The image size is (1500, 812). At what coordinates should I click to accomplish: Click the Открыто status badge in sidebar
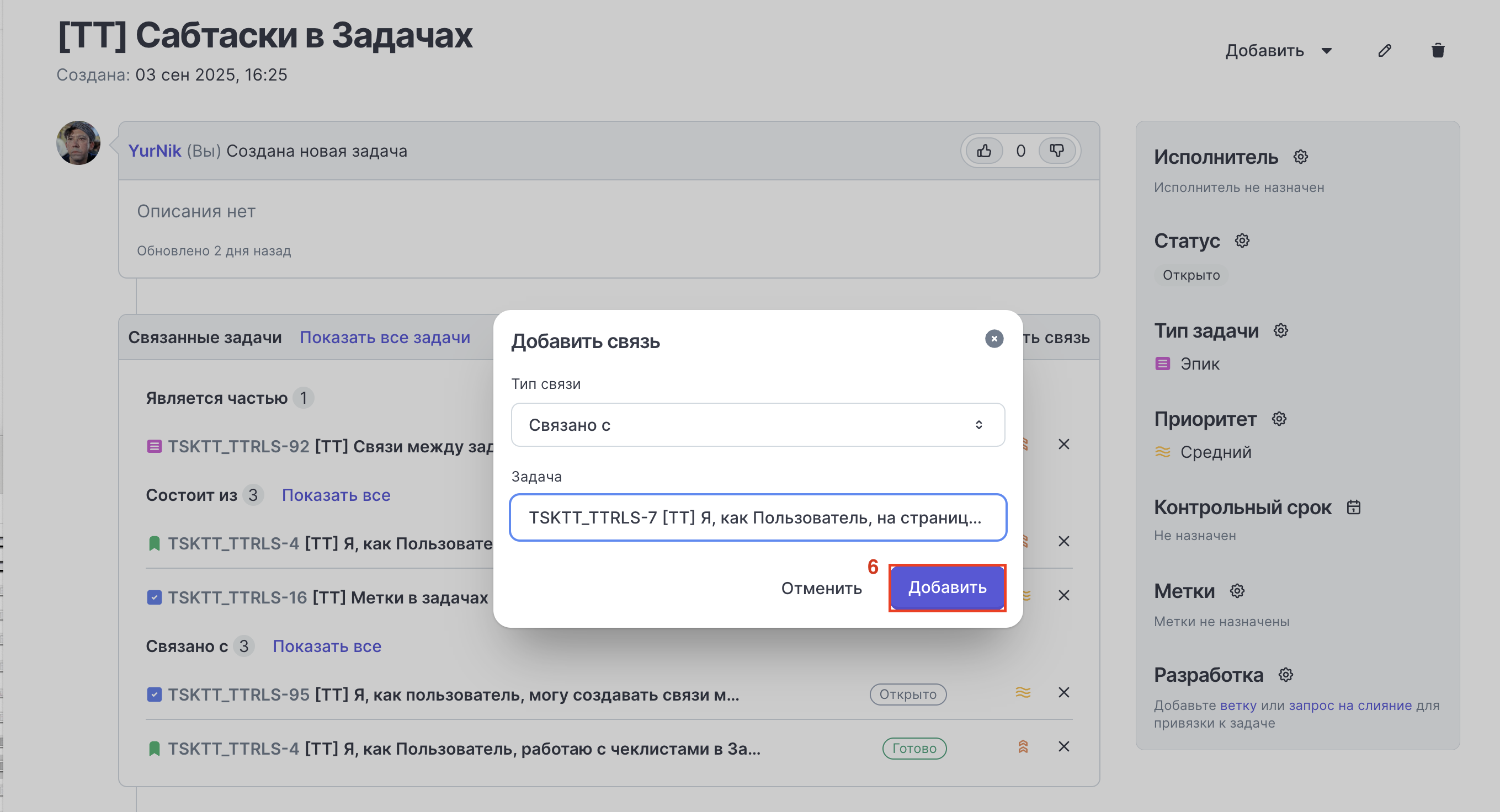(x=1191, y=275)
